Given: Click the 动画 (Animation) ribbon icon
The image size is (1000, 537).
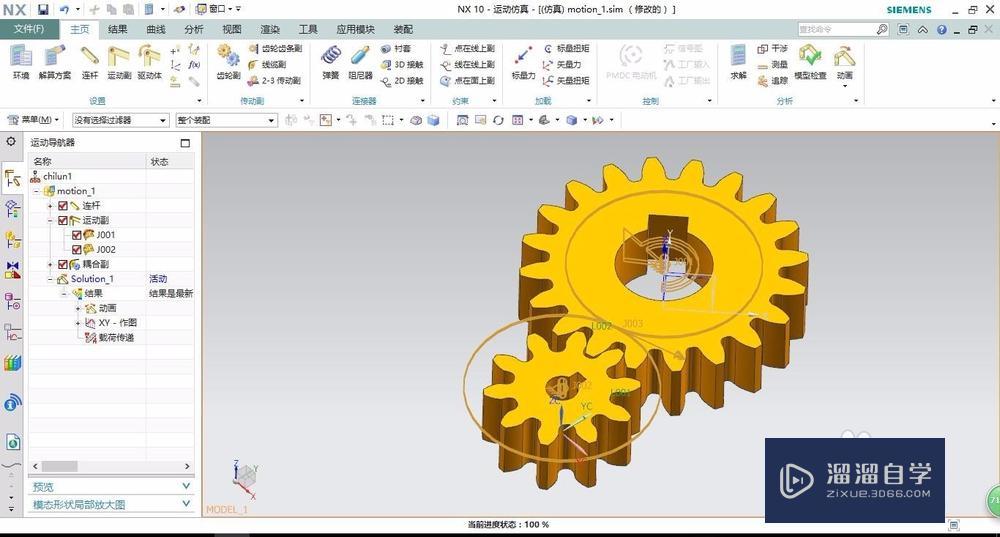Looking at the screenshot, I should pos(844,62).
